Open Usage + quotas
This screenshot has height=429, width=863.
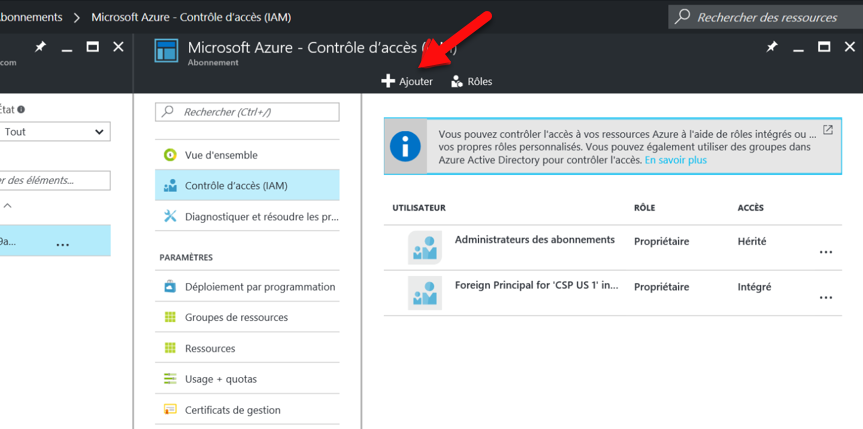[247, 379]
